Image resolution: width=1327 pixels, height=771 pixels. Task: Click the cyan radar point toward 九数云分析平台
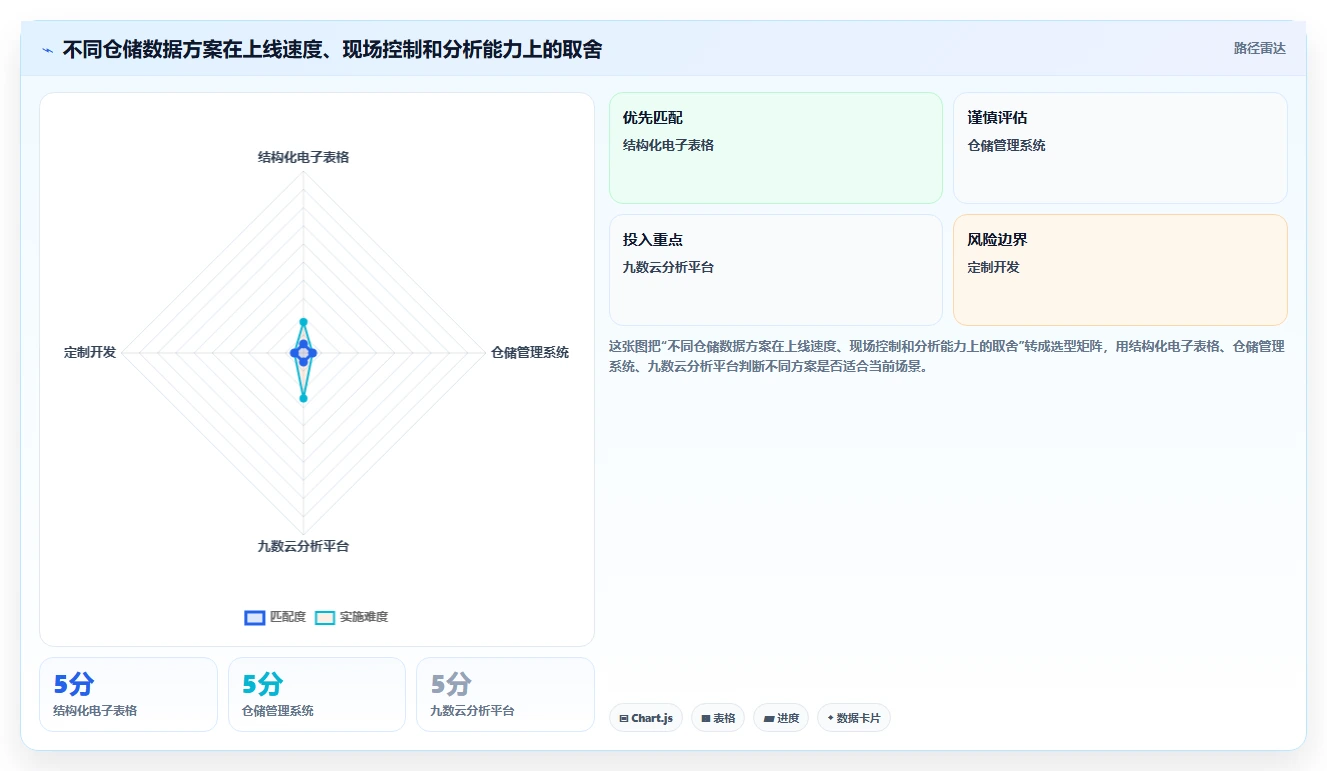[x=303, y=398]
